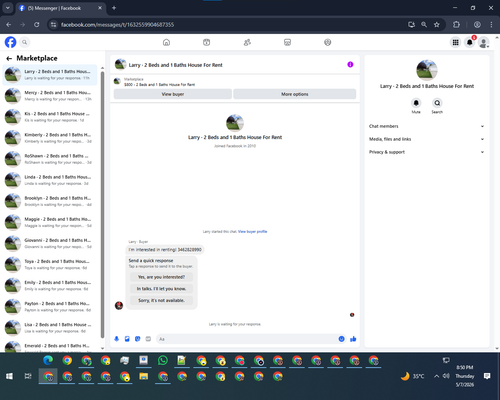Open the GIF picker icon
Viewport: 500px width, 400px height.
(x=148, y=339)
